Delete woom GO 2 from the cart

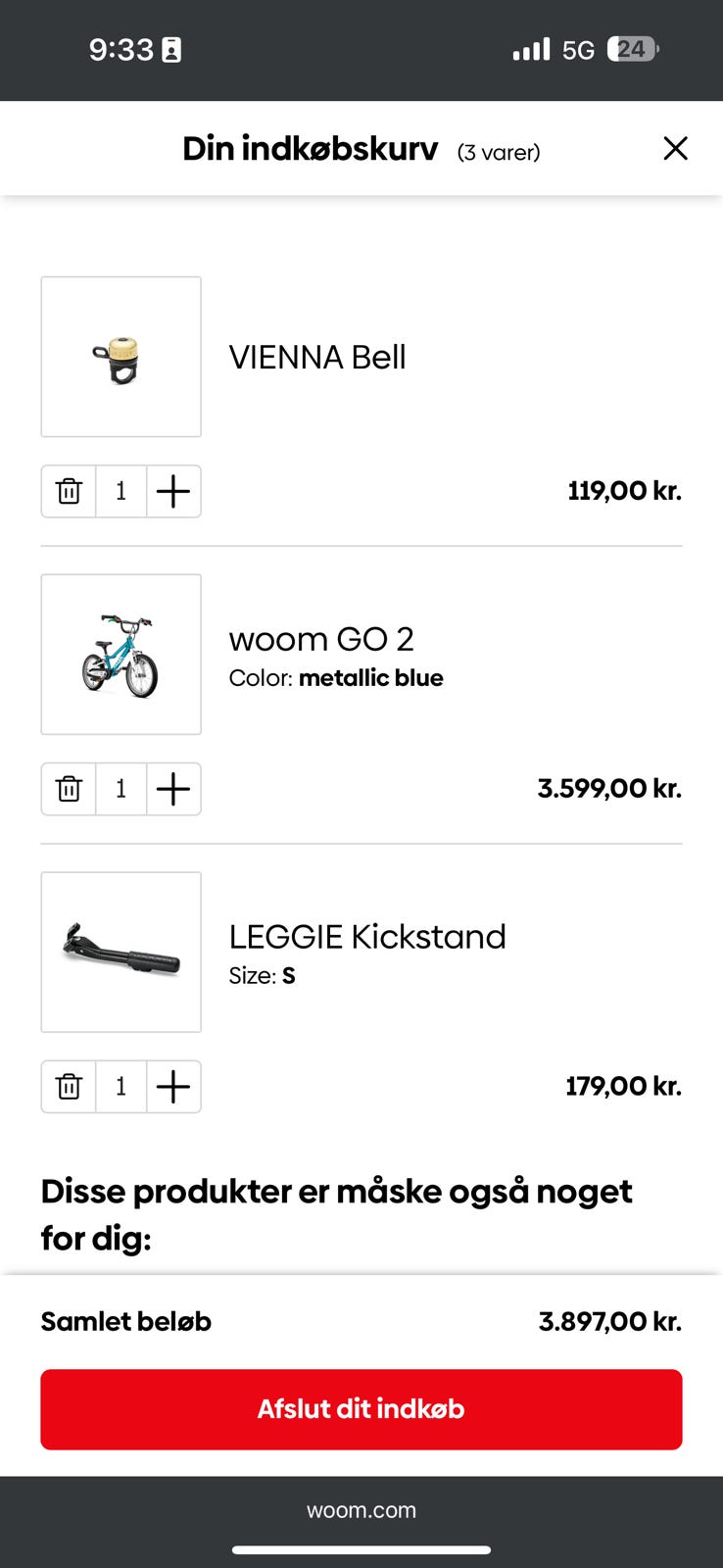click(69, 789)
